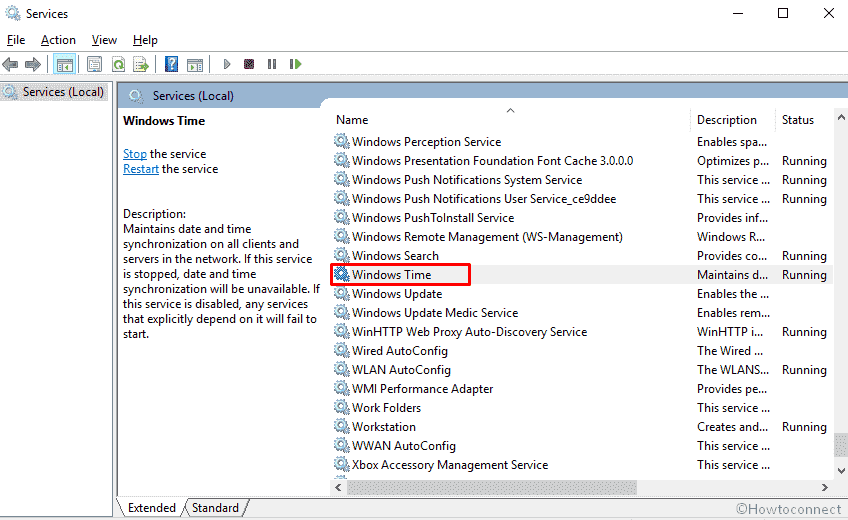The image size is (848, 520).
Task: Open the Help menu
Action: tap(145, 40)
